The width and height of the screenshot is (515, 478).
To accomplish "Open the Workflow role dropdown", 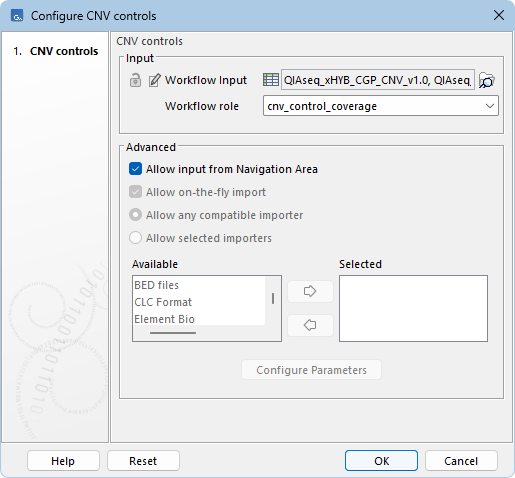I will [381, 106].
